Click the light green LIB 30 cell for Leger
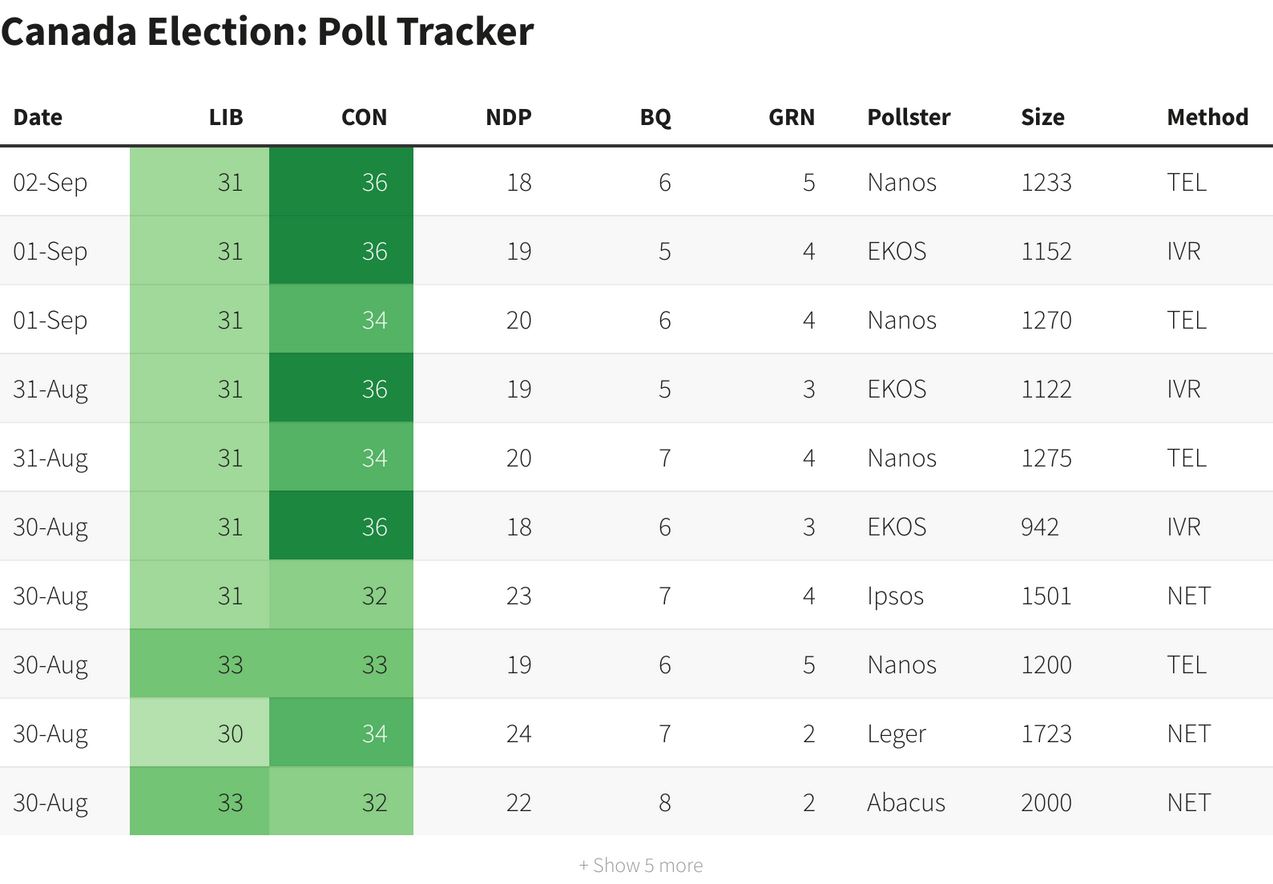Viewport: 1273px width, 884px height. click(x=200, y=734)
